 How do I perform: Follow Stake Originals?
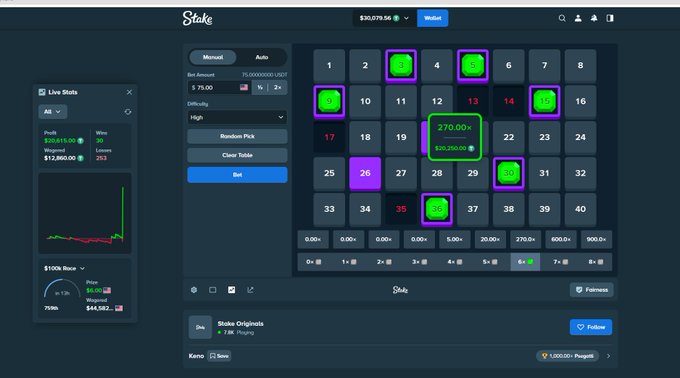pyautogui.click(x=591, y=327)
